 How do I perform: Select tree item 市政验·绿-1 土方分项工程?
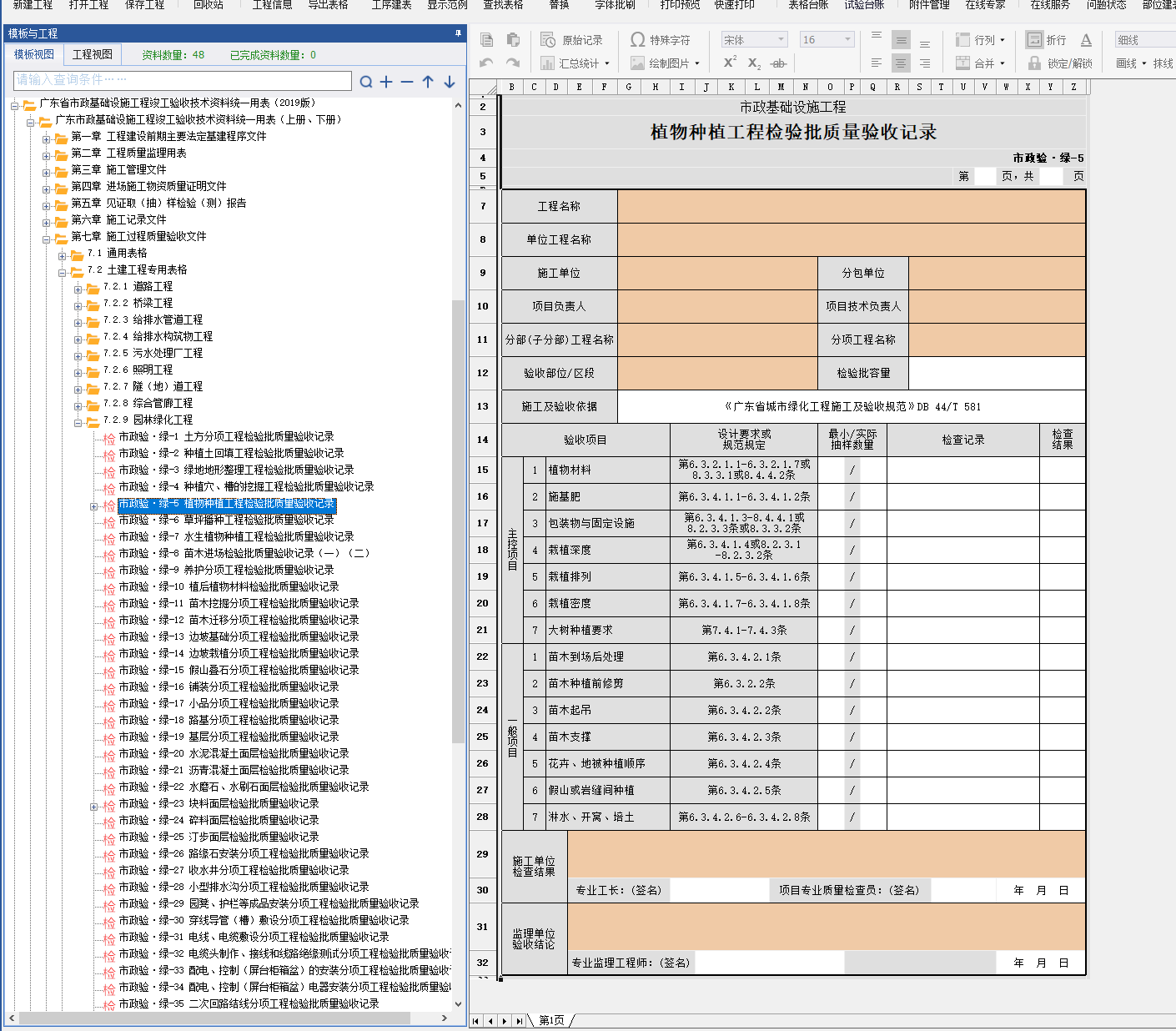tap(226, 436)
